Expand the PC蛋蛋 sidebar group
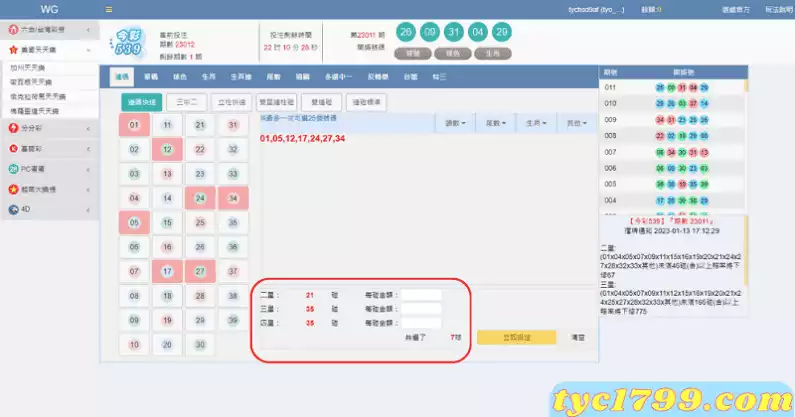Viewport: 795px width, 417px height. click(88, 169)
